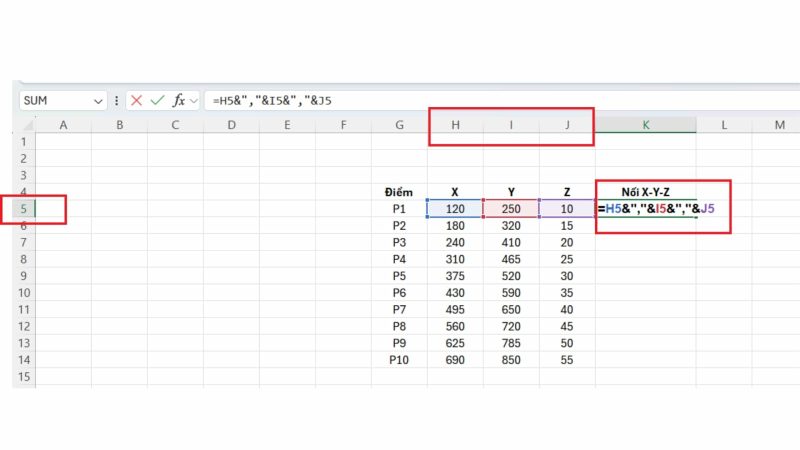
Task: Cancel the formula with the X icon
Action: pos(136,101)
